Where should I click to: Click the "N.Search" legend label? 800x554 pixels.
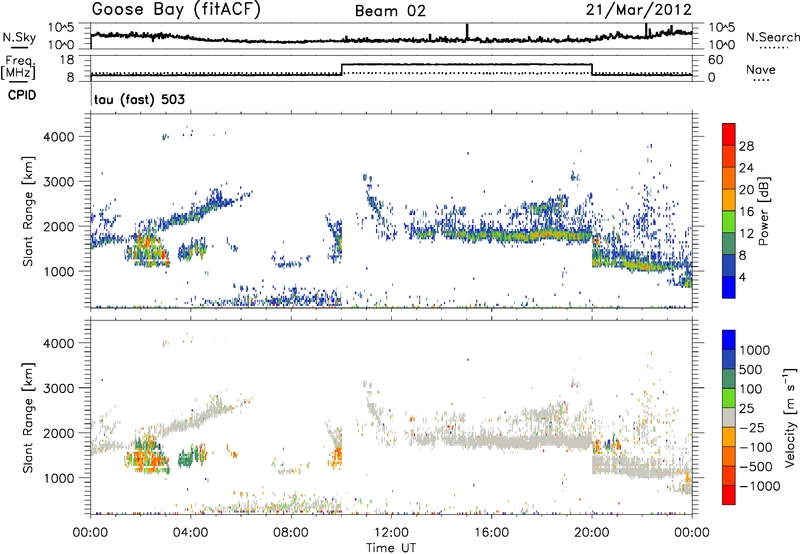(772, 37)
